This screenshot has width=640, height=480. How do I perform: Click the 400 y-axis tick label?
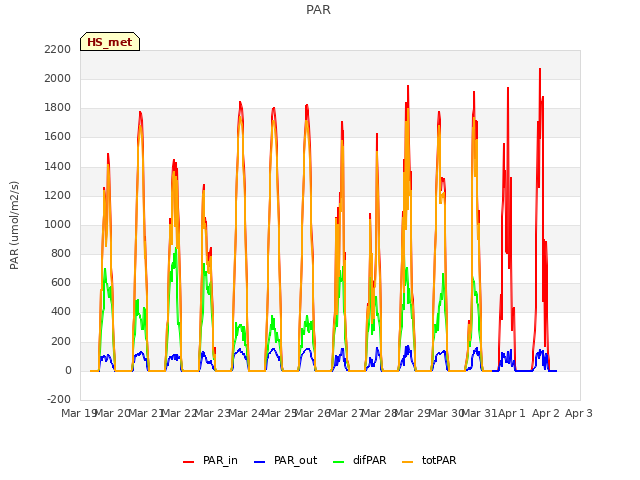click(x=61, y=312)
